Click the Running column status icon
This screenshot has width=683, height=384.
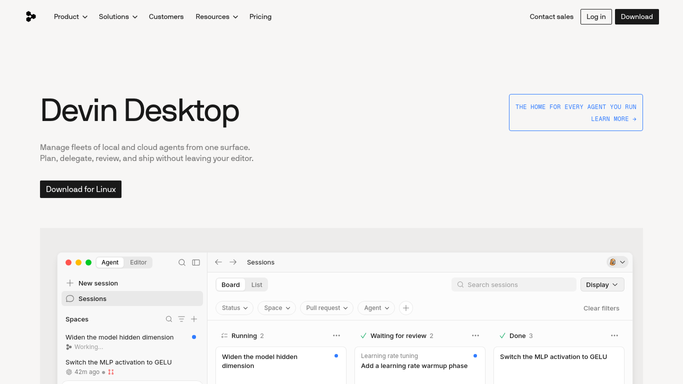(x=224, y=336)
